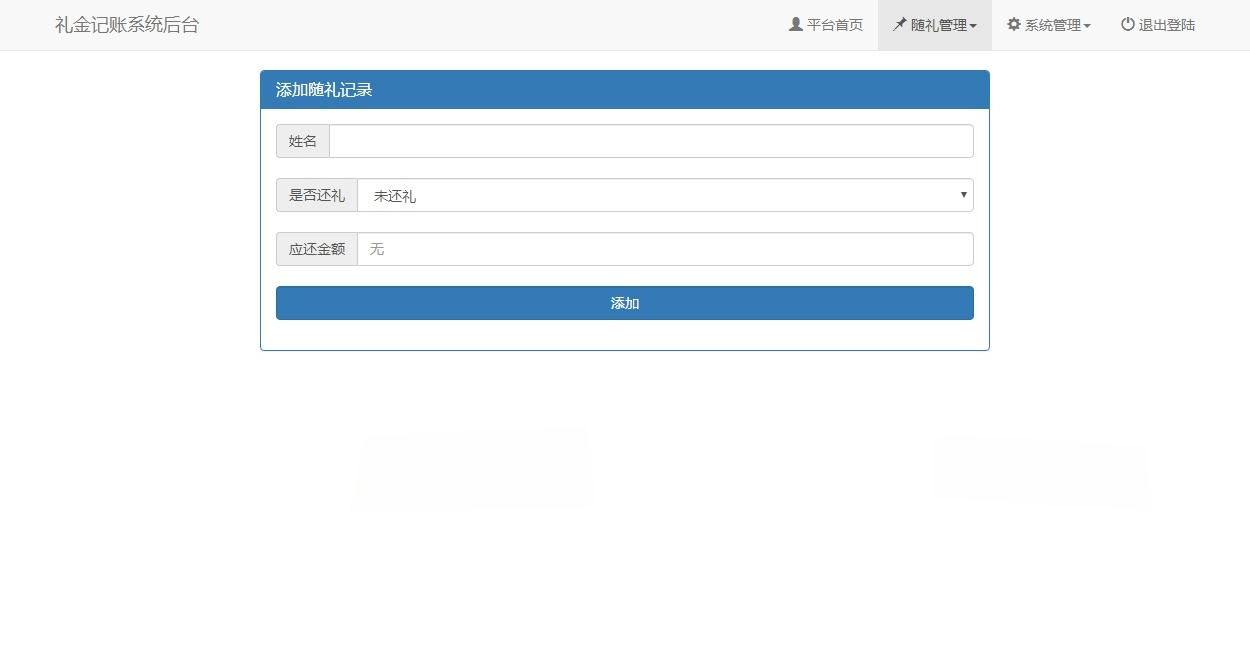Viewport: 1250px width, 662px height.
Task: Click the pushpin icon on 随礼管理
Action: click(898, 24)
